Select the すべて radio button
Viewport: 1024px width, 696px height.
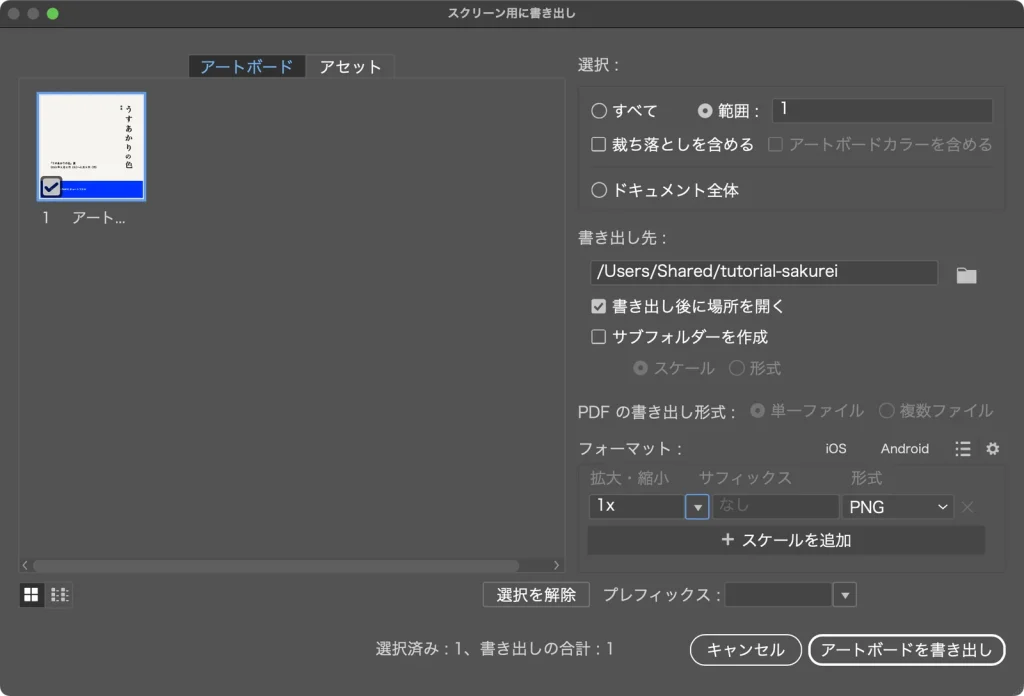click(599, 111)
